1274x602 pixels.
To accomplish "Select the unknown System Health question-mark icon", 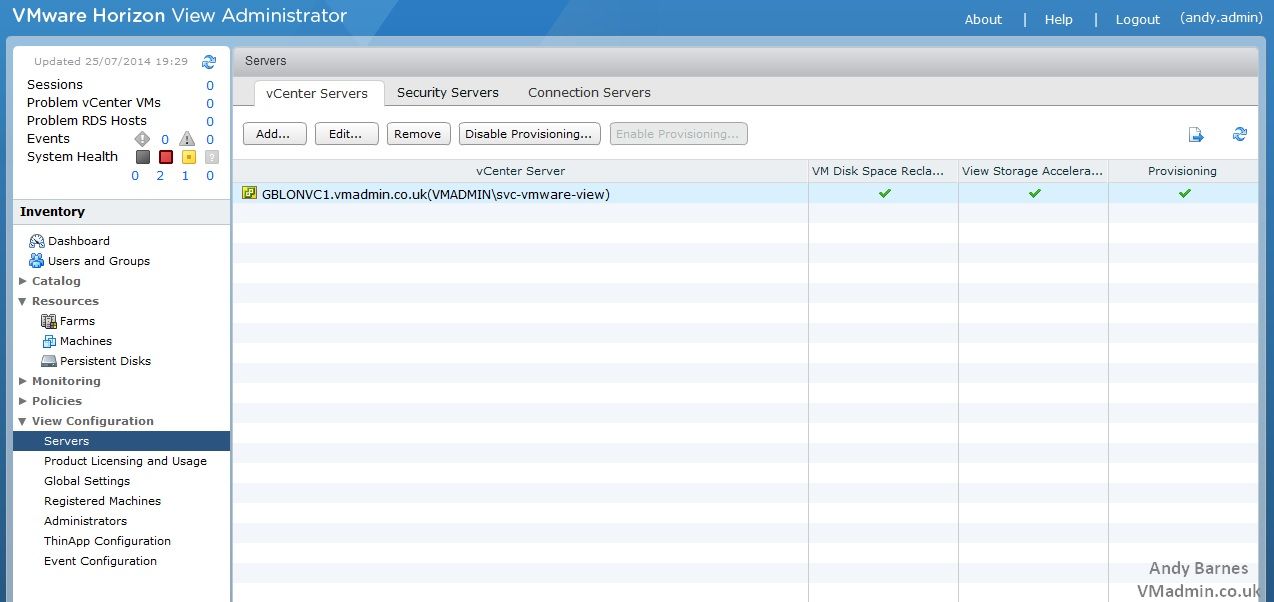I will 211,157.
